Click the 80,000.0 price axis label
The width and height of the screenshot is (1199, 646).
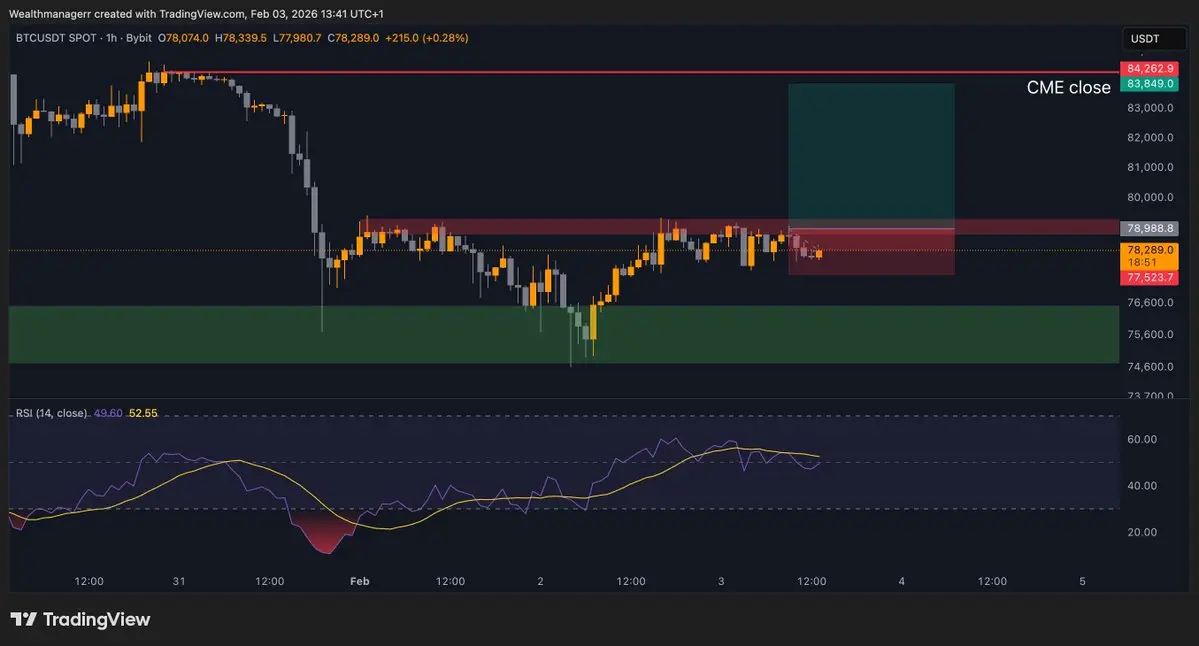[x=1150, y=197]
